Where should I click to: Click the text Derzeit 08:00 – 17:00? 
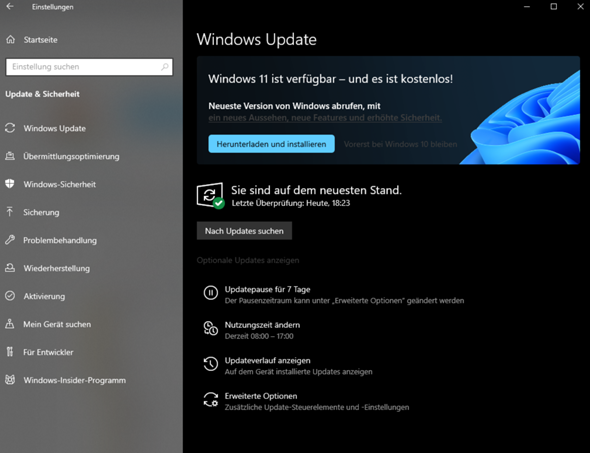point(259,336)
